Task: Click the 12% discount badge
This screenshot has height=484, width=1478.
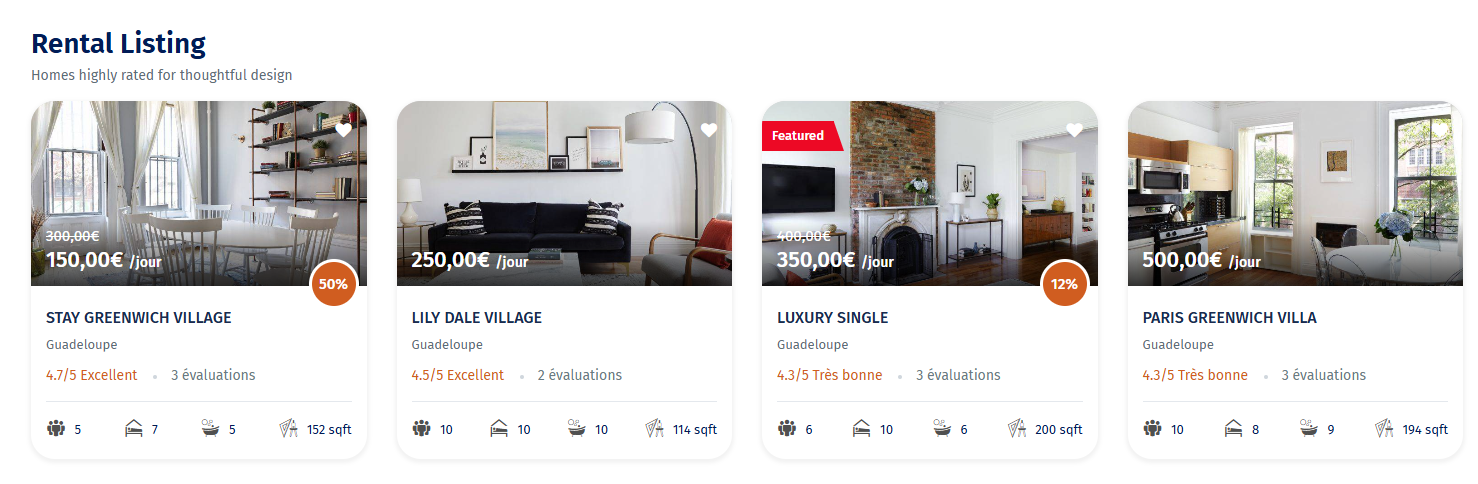Action: click(x=1064, y=284)
